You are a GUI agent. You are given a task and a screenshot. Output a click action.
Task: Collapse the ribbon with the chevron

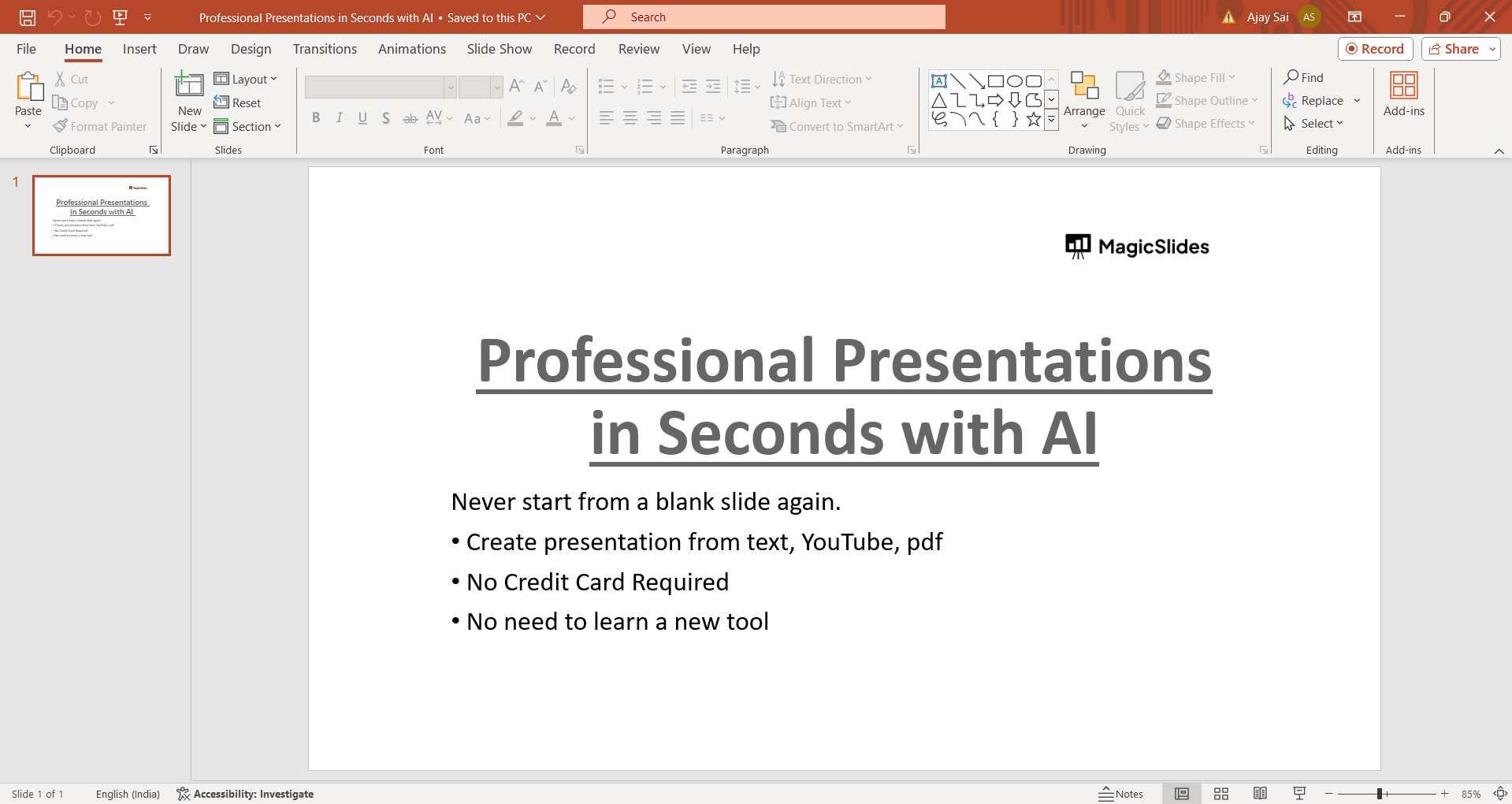point(1499,151)
